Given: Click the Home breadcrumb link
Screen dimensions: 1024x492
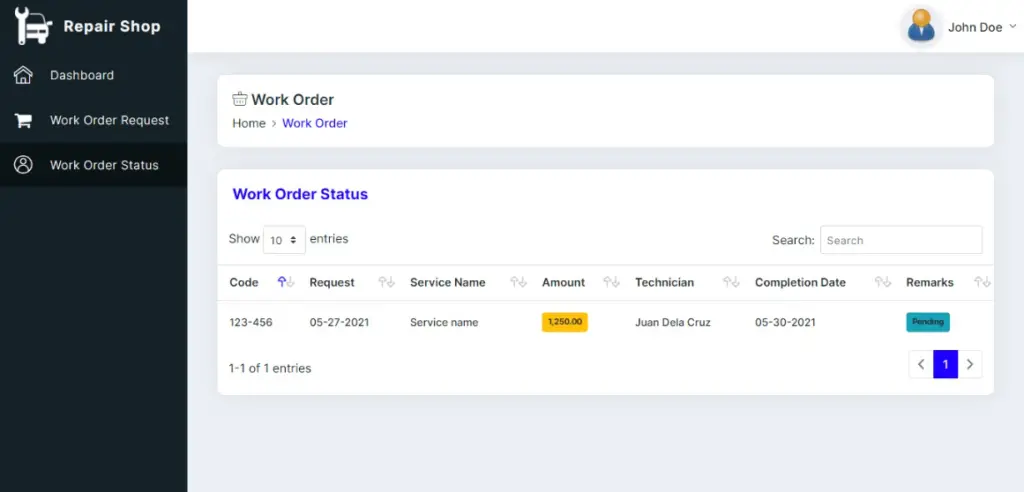Looking at the screenshot, I should click(x=249, y=123).
